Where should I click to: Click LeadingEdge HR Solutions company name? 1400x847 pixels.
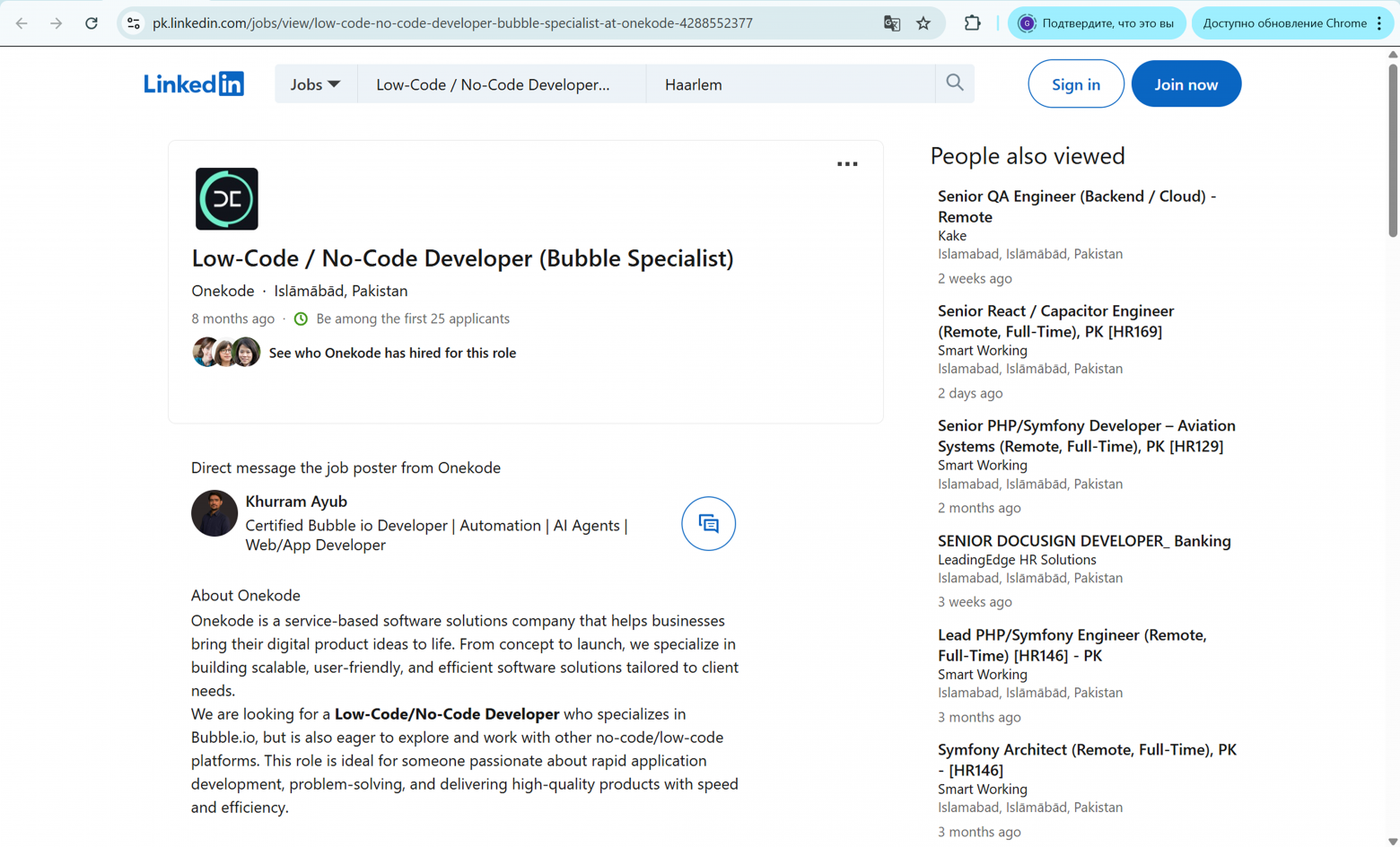tap(1017, 560)
